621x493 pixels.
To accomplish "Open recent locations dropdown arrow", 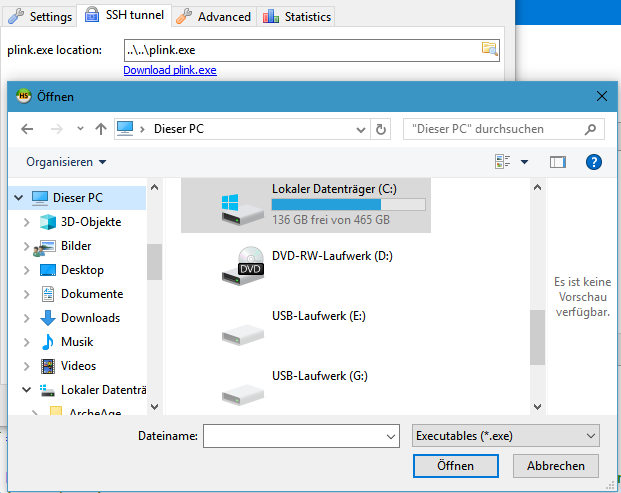I will pyautogui.click(x=80, y=129).
